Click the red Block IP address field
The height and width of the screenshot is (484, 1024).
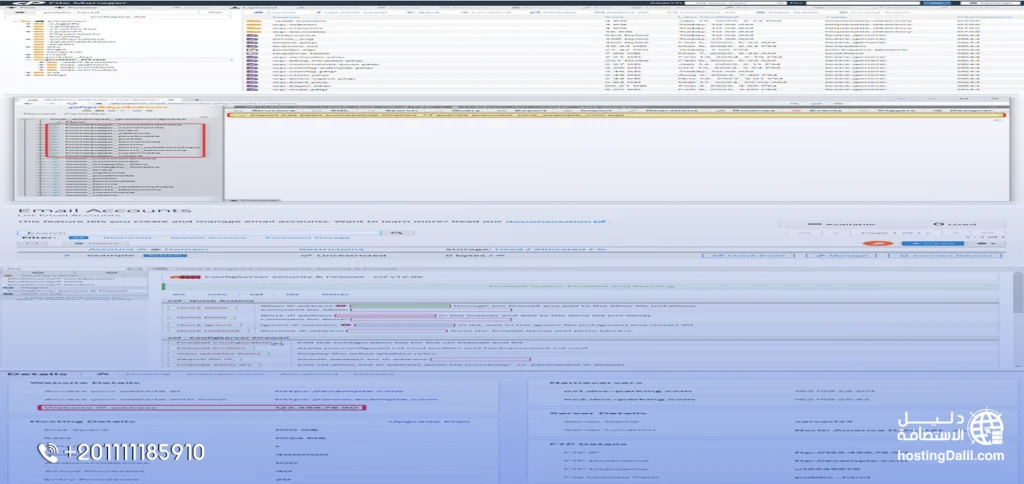click(386, 315)
